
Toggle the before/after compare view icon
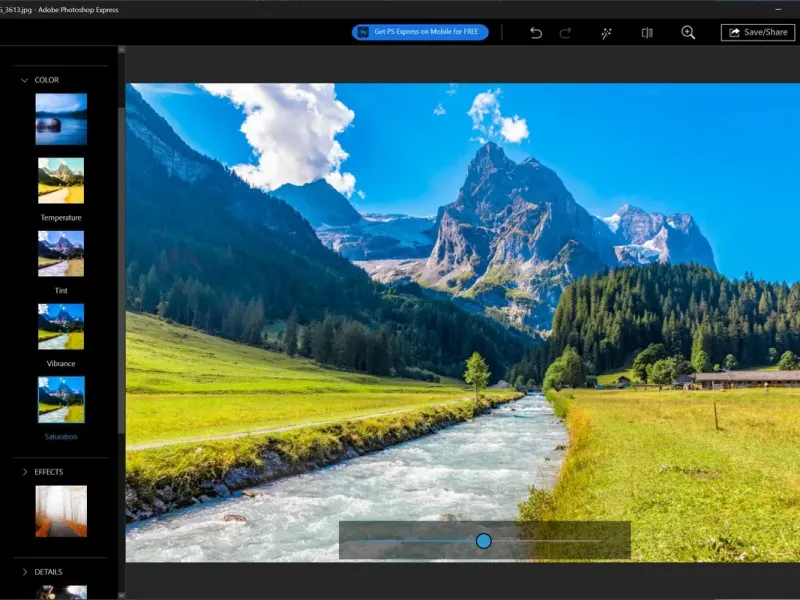point(647,33)
